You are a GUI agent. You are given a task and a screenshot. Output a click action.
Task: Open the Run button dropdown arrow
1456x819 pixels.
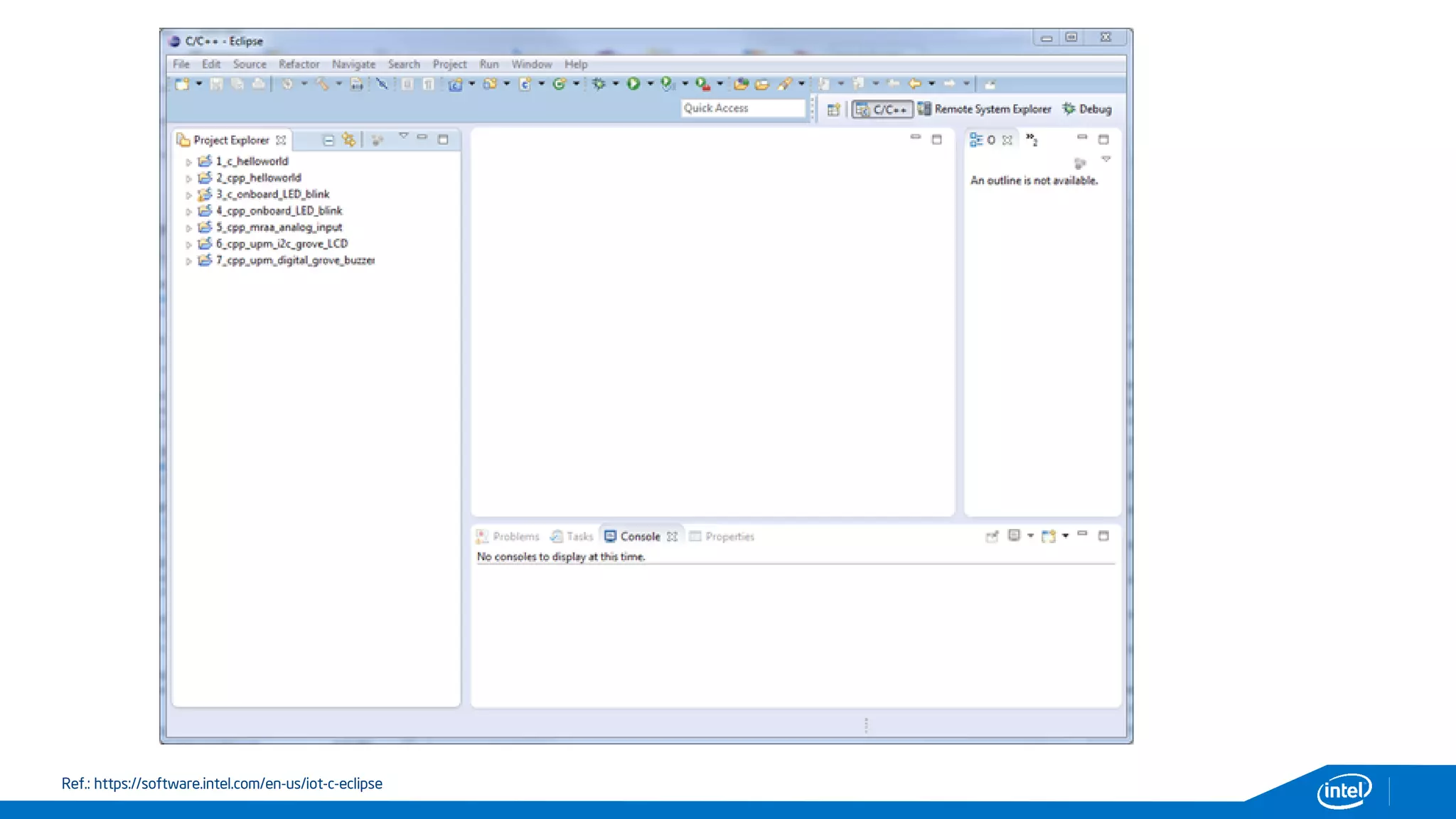pos(650,84)
